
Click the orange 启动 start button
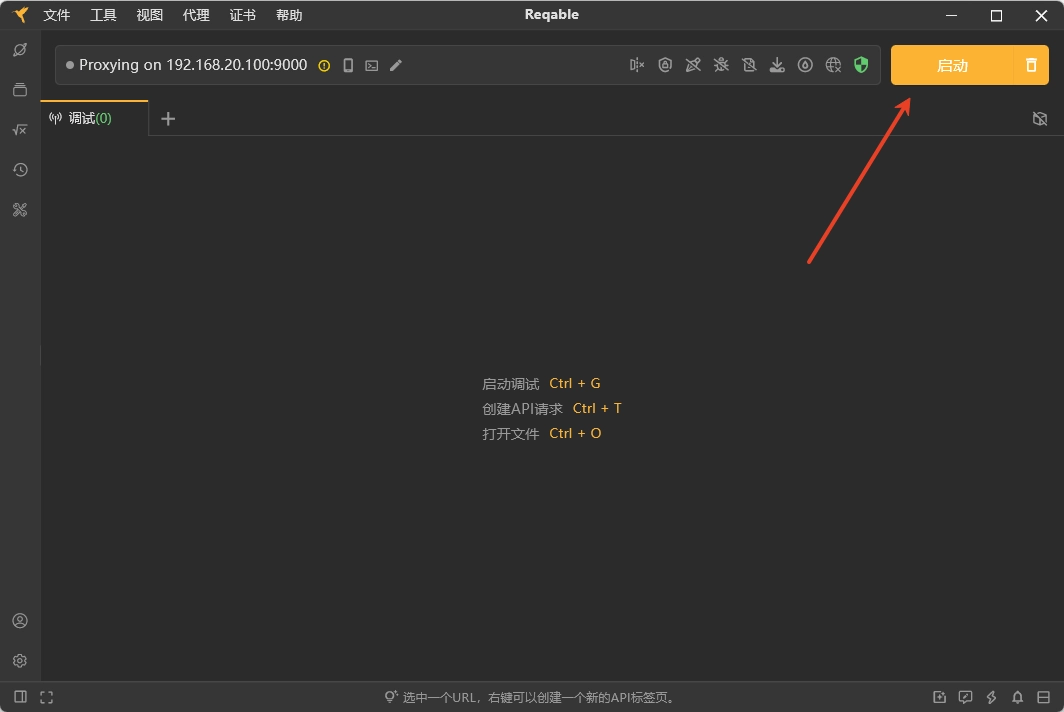[951, 65]
